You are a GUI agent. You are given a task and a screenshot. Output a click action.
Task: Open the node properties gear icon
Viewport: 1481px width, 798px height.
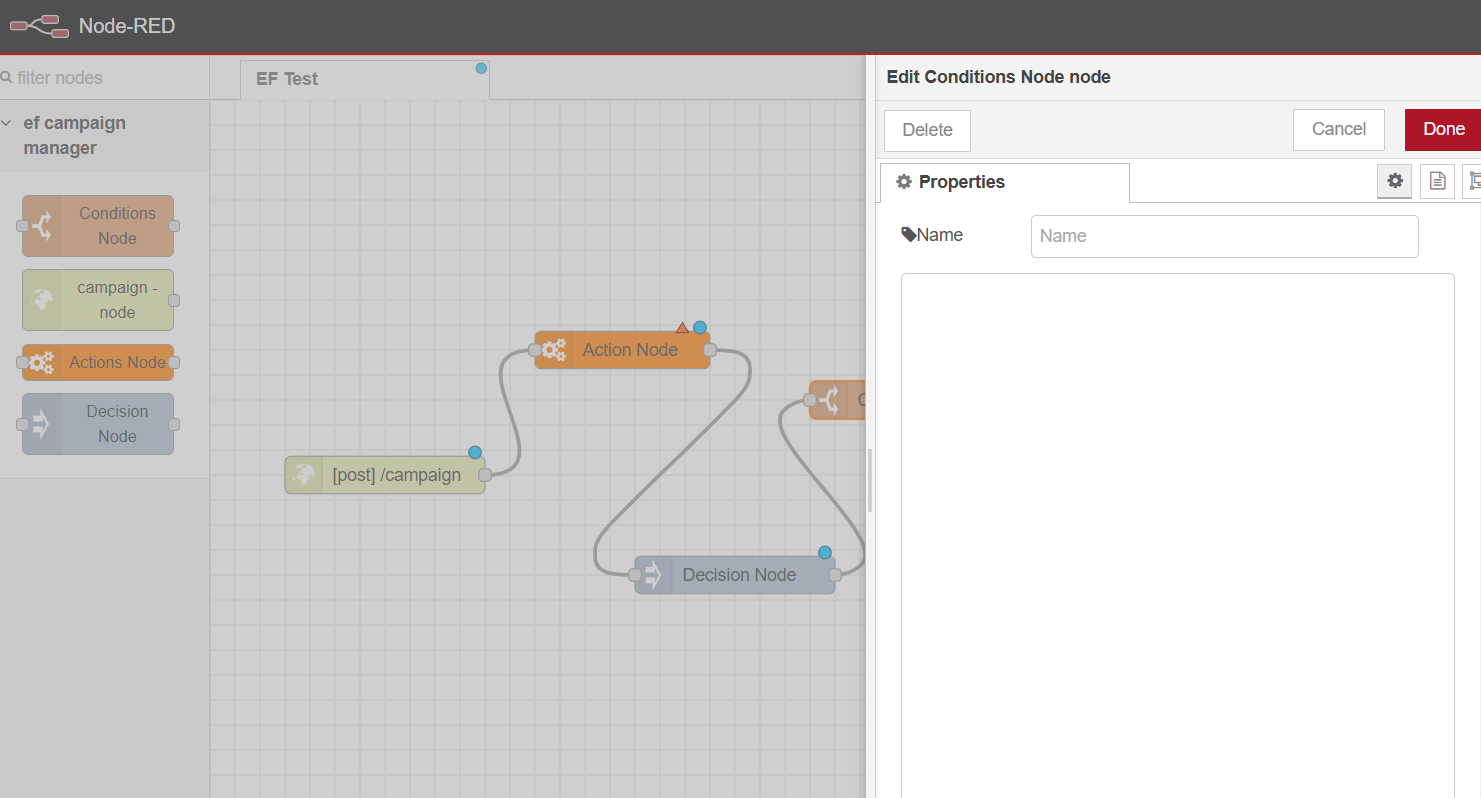coord(1394,181)
